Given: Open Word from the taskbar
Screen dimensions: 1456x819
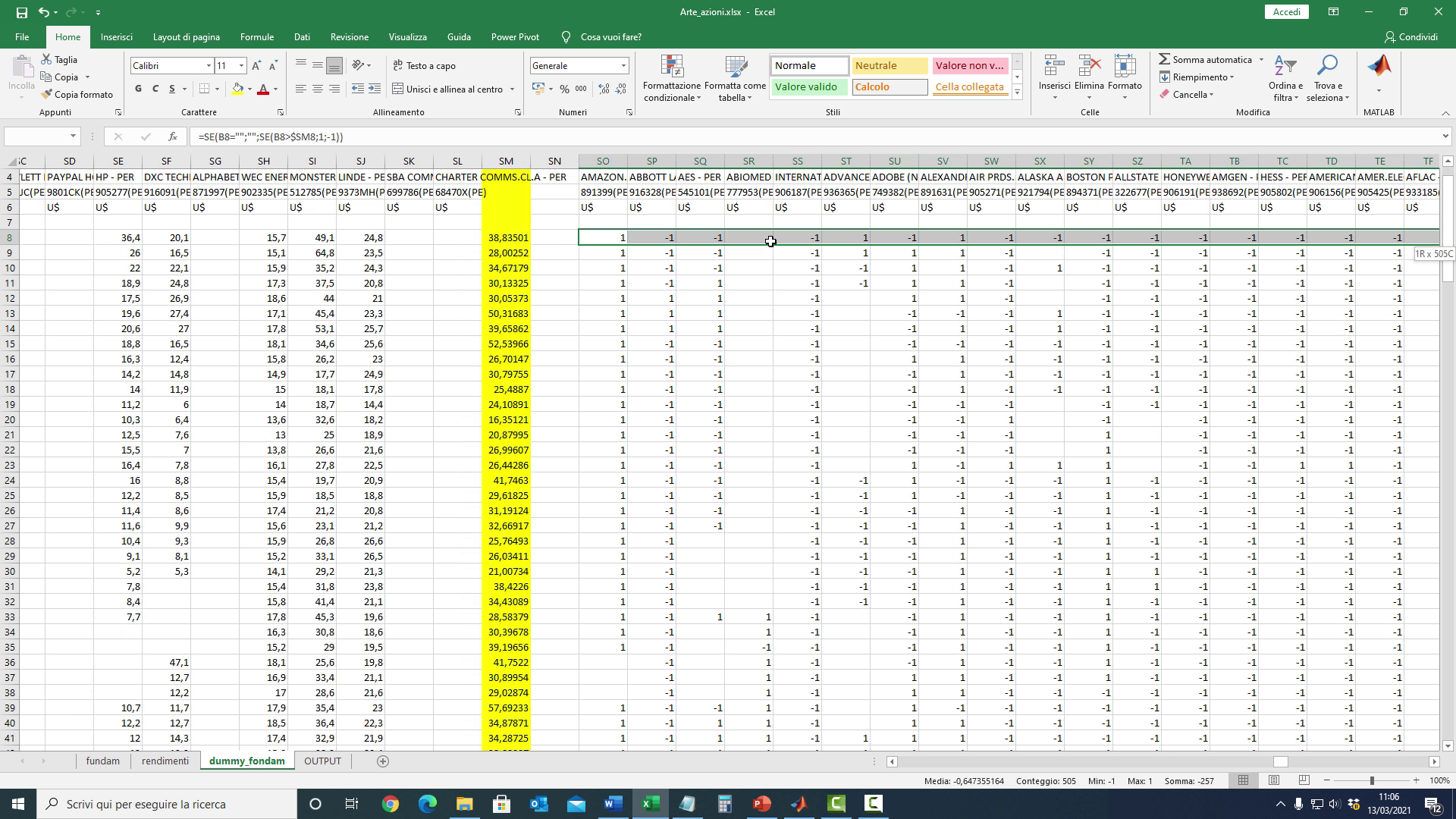Looking at the screenshot, I should 613,804.
